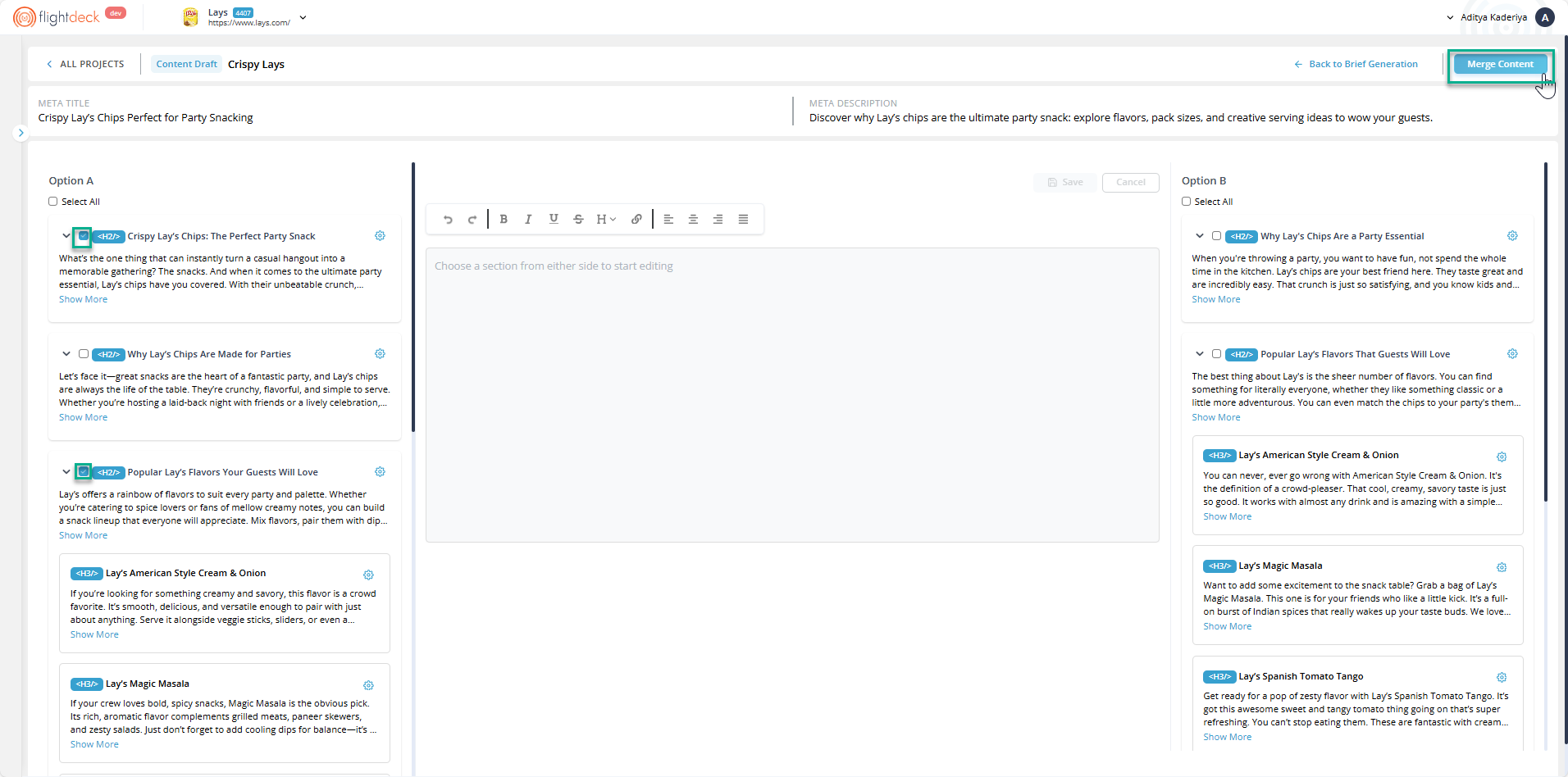Uncheck Popular Lay's Flavors Your Guests Will Love
Screen dimensions: 1568x777
click(x=83, y=472)
